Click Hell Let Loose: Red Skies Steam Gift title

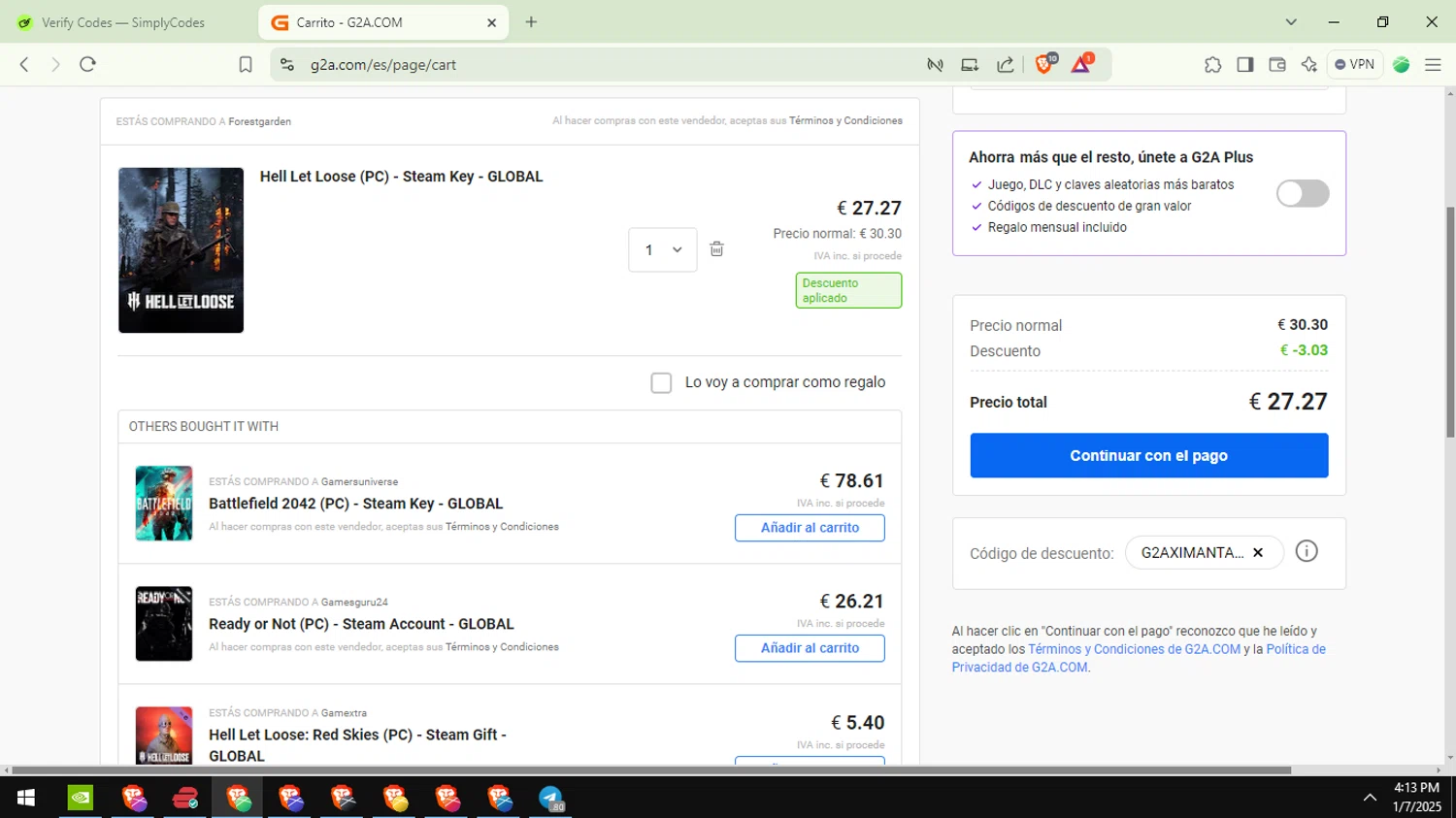[357, 745]
